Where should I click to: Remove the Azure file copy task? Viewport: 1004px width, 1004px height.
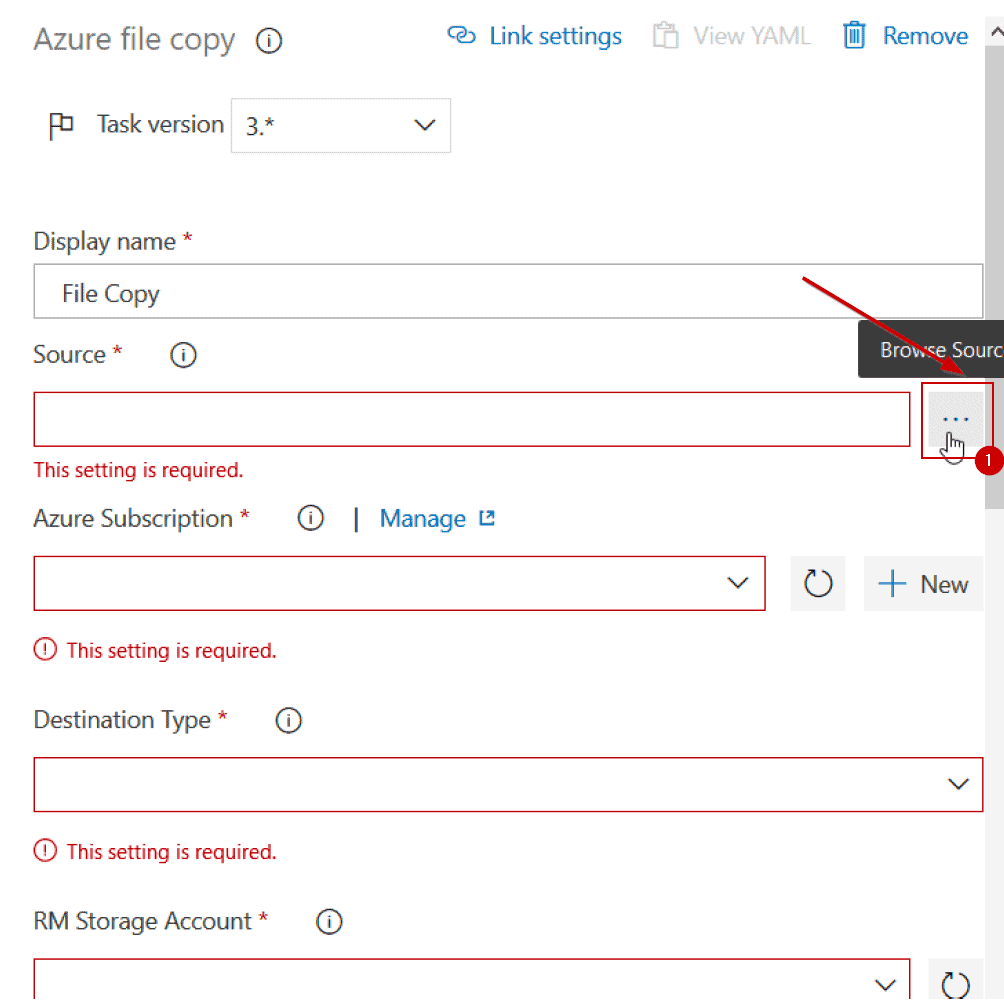(x=905, y=36)
